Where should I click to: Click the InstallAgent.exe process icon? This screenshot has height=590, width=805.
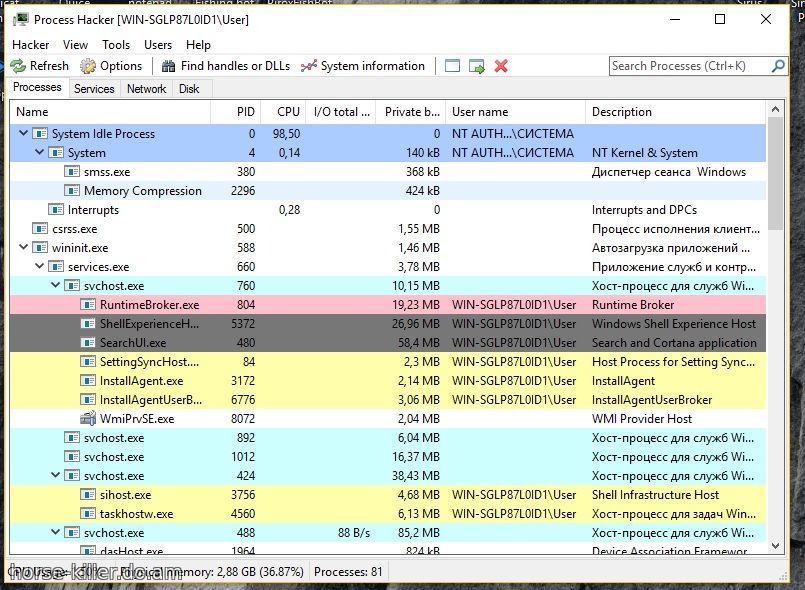click(x=88, y=380)
